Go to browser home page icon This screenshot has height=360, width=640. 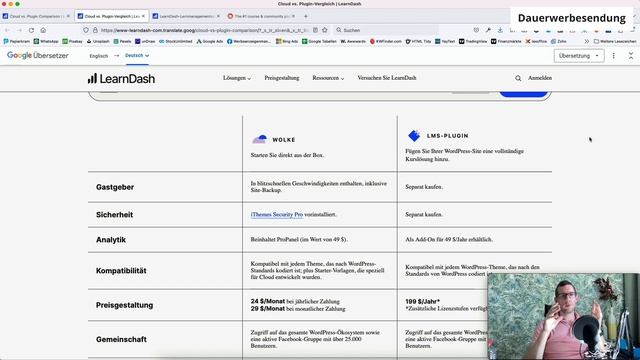[43, 30]
